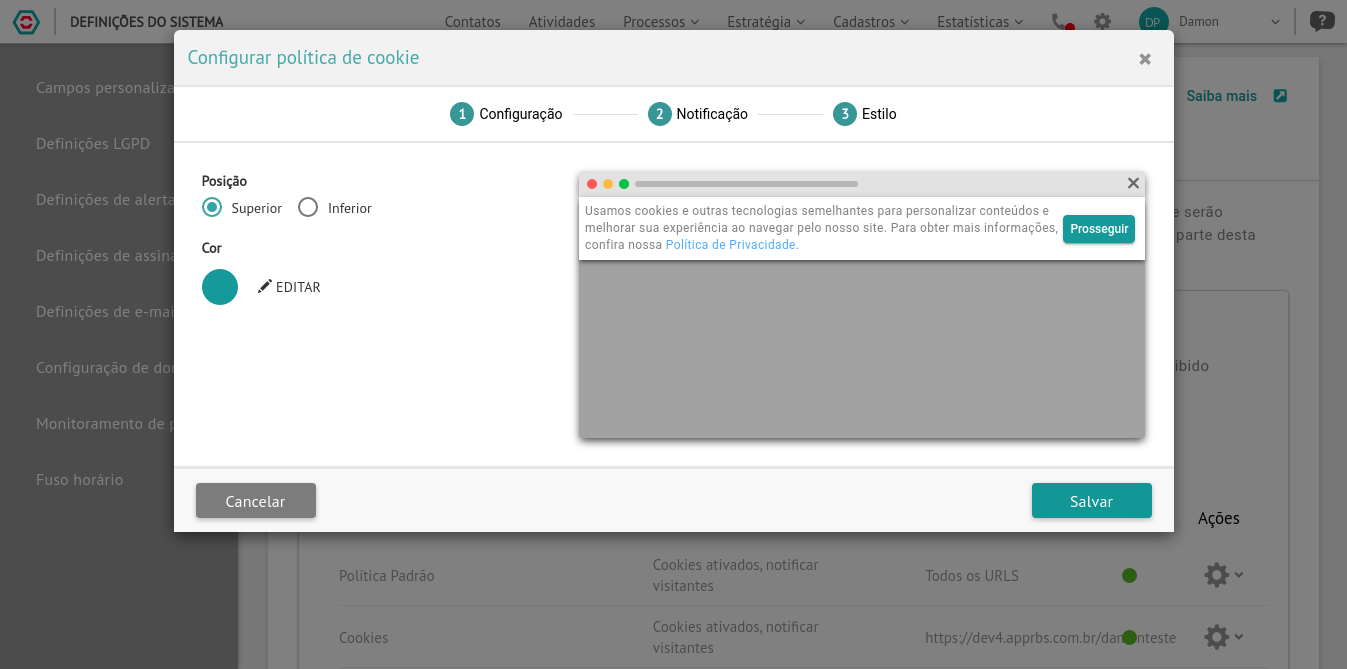
Task: Click the X in the preview browser window
Action: [x=1133, y=183]
